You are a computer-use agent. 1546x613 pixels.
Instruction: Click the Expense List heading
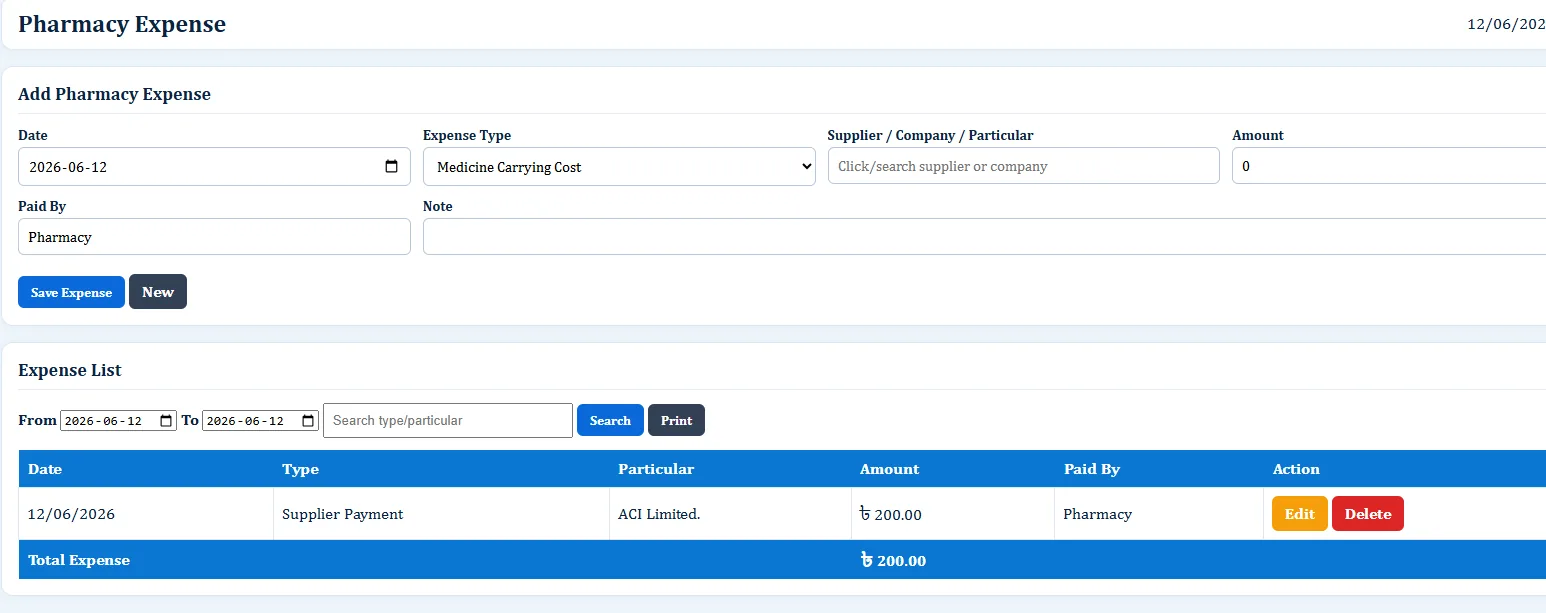tap(70, 370)
